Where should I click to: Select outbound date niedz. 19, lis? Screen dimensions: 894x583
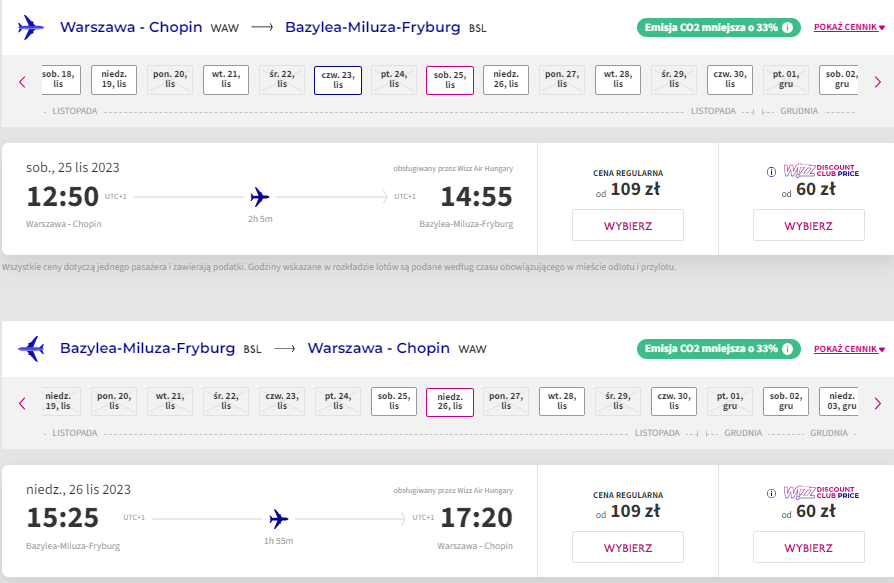(114, 80)
